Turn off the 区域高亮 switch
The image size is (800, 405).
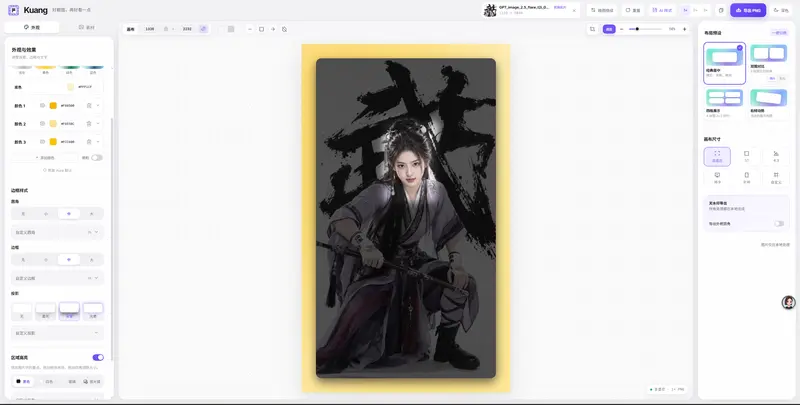[98, 358]
